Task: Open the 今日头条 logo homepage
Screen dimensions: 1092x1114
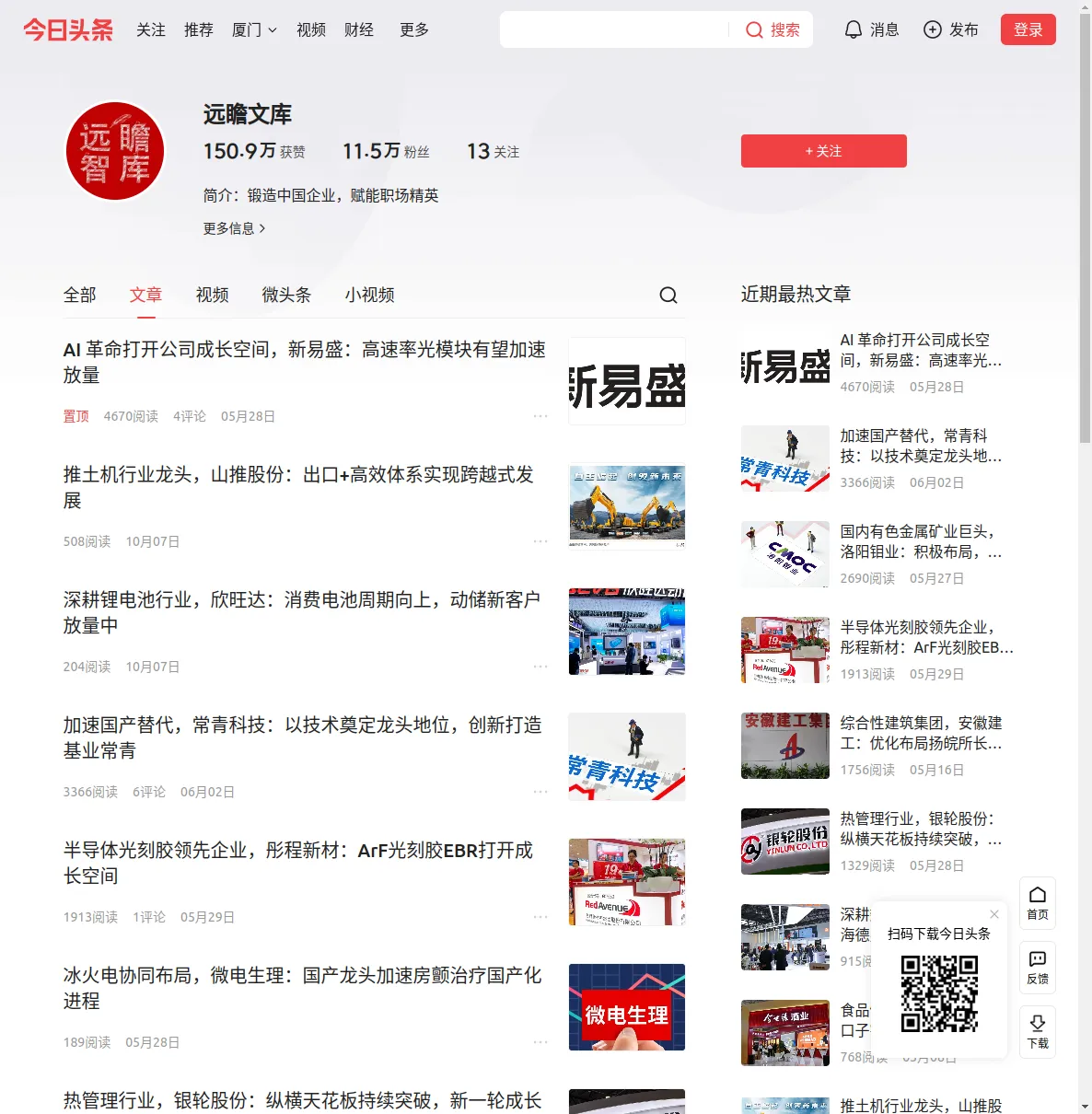Action: click(68, 29)
